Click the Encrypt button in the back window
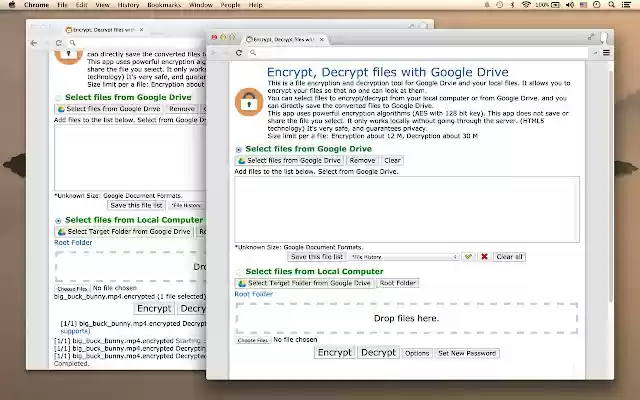 tap(154, 309)
